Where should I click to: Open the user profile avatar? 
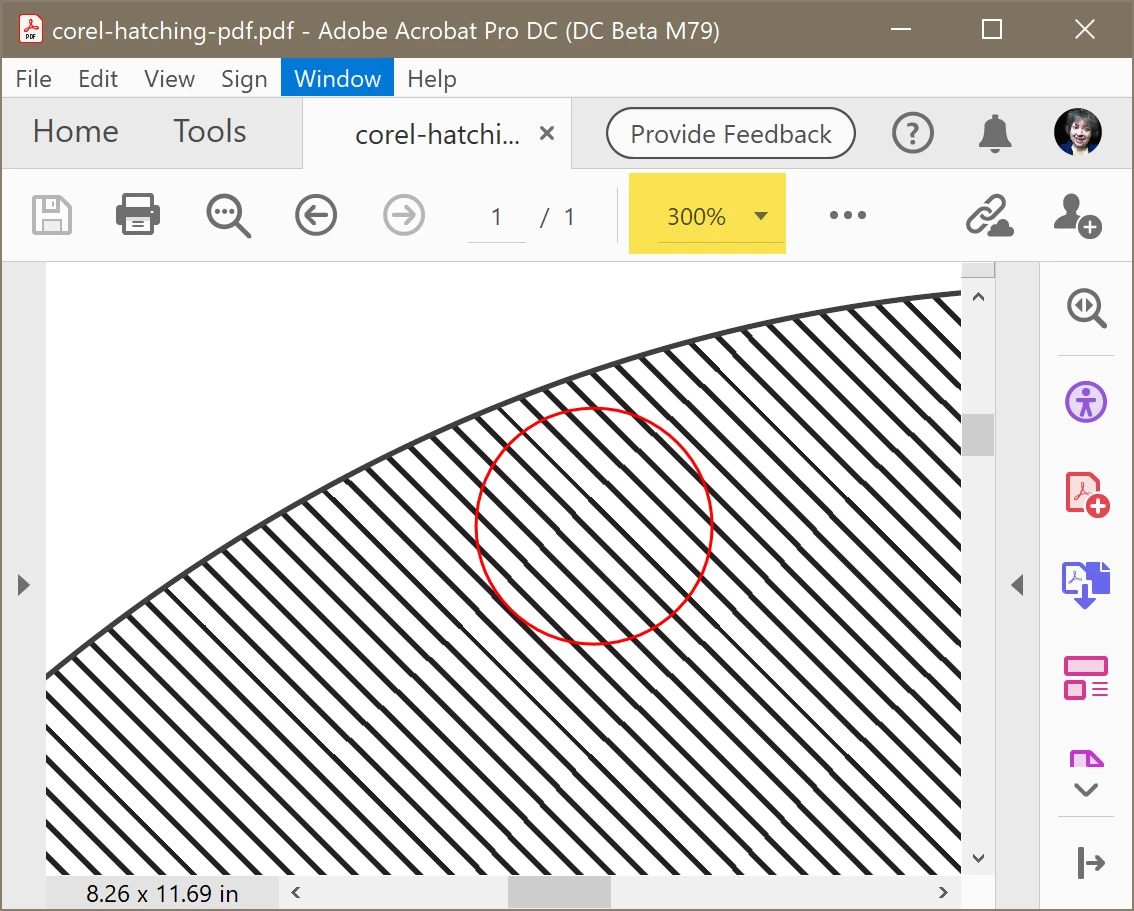pos(1078,132)
